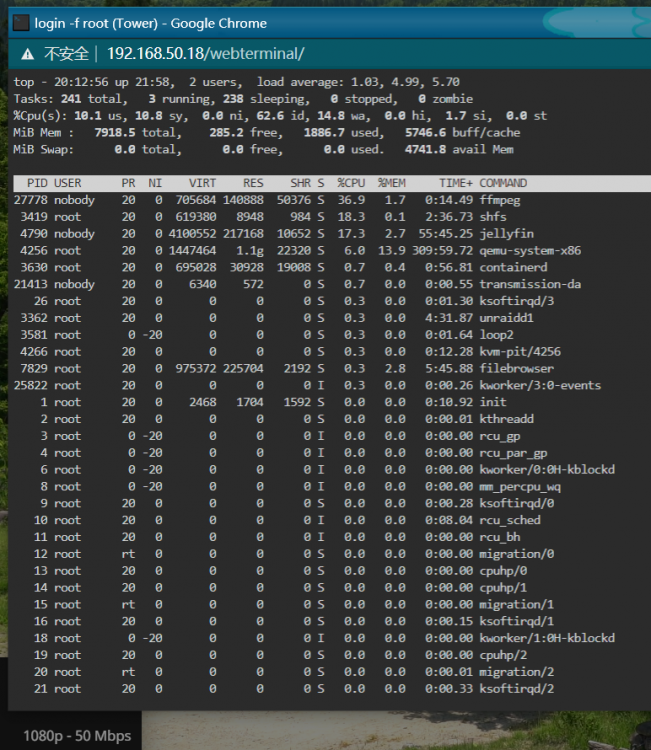The width and height of the screenshot is (651, 750).
Task: Click the terminal icon in title bar
Action: 21,23
